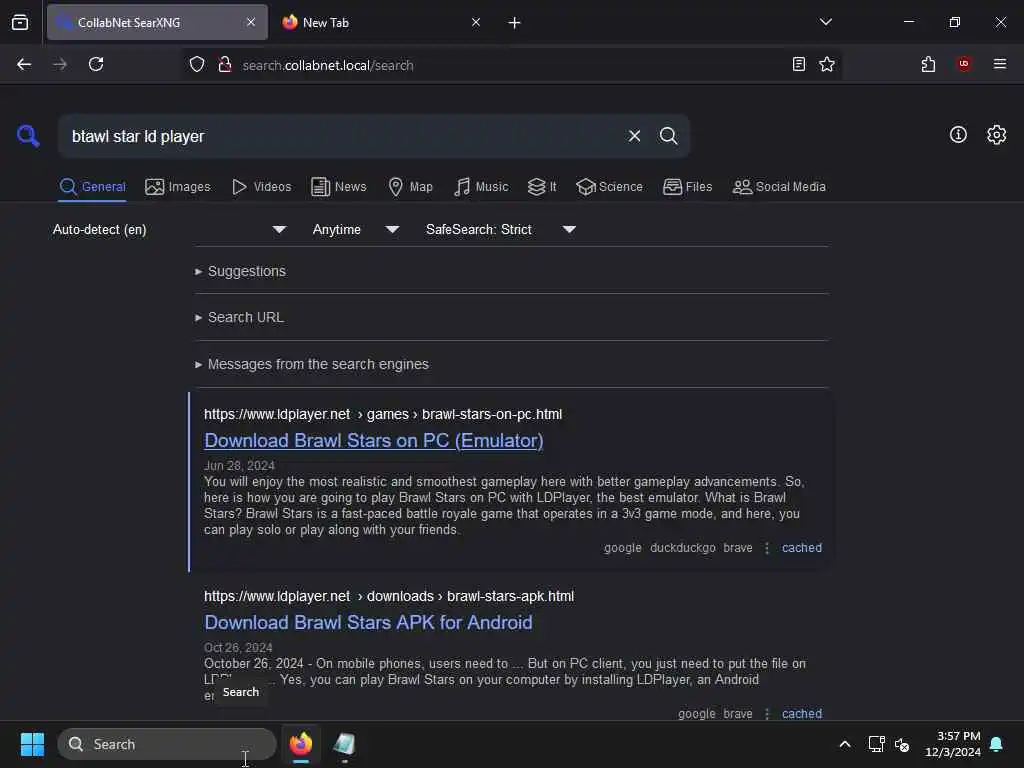Open a new tab with plus button
Screen dimensions: 1024x768
pyautogui.click(x=514, y=23)
